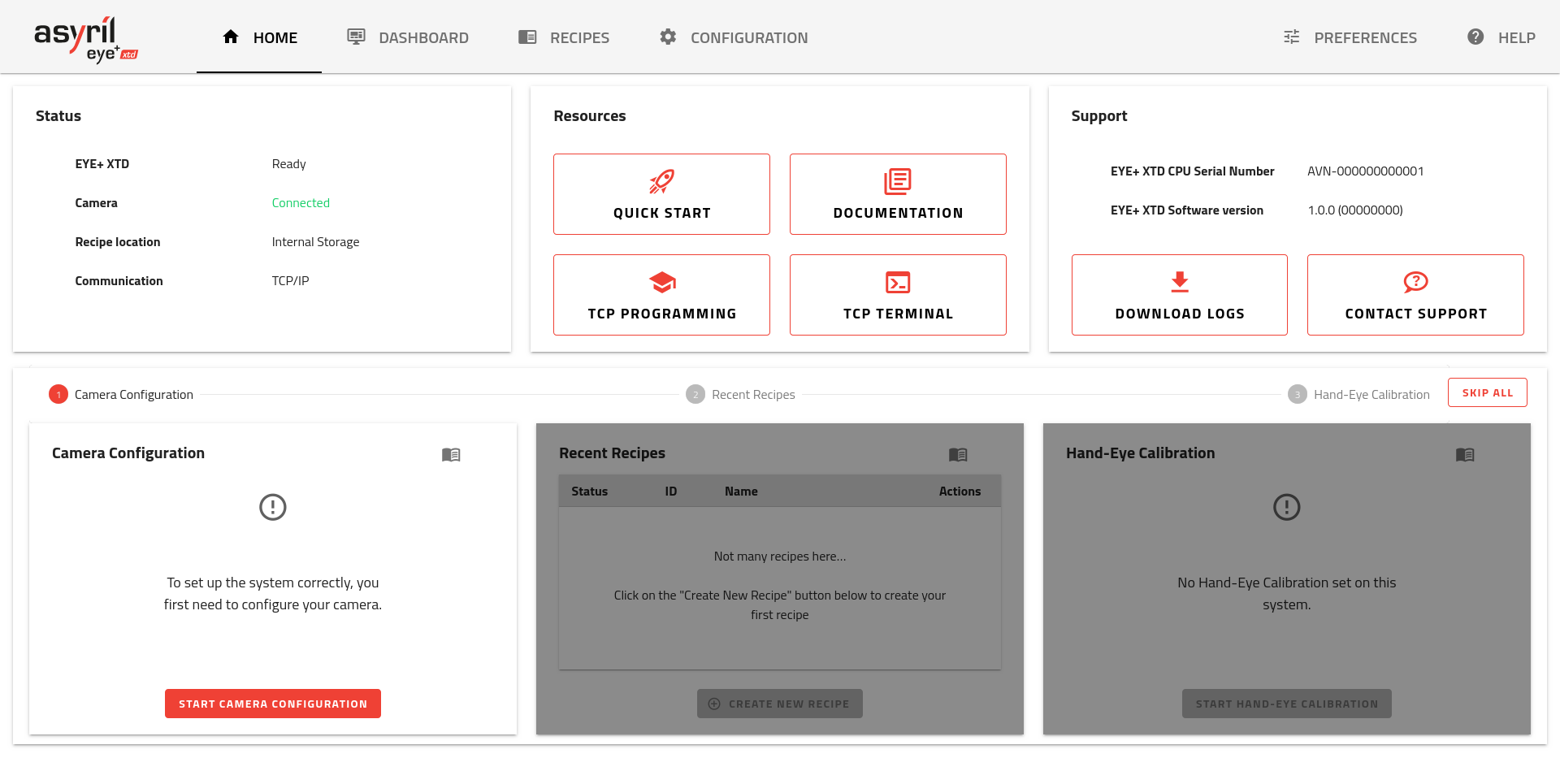Open the HELP menu
1560x784 pixels.
tap(1501, 37)
